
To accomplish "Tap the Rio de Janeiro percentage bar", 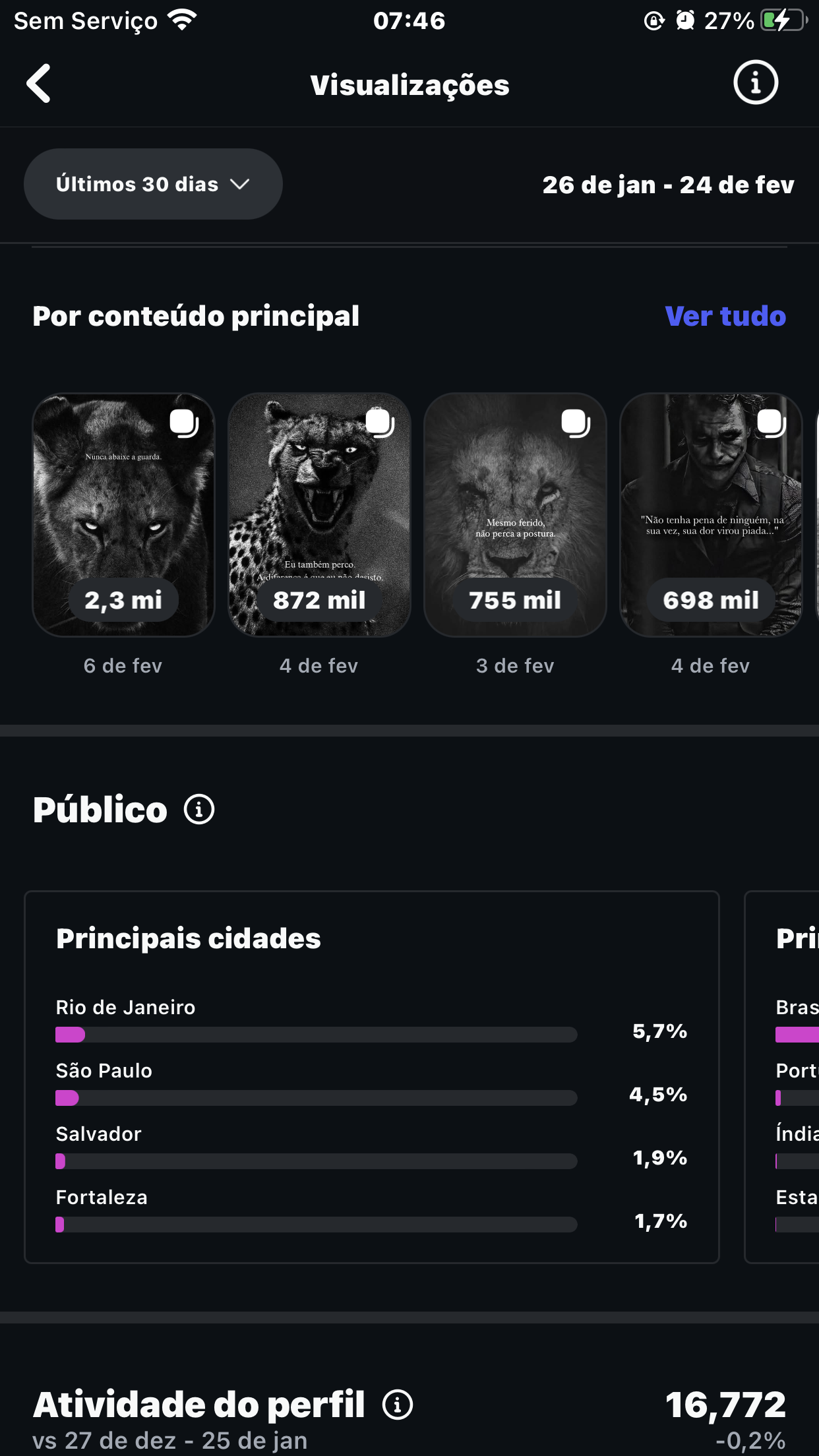I will tap(317, 1035).
